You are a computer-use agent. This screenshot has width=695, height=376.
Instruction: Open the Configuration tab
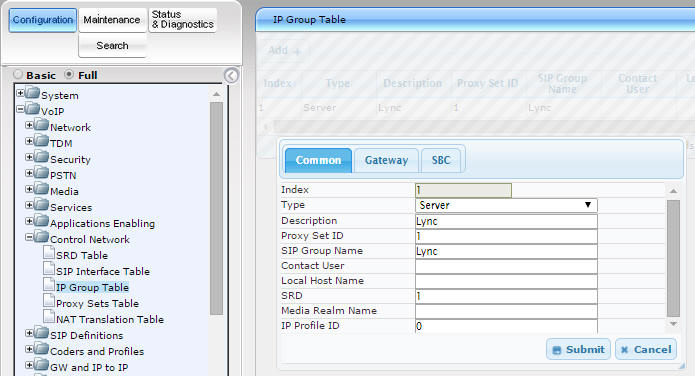pos(43,20)
